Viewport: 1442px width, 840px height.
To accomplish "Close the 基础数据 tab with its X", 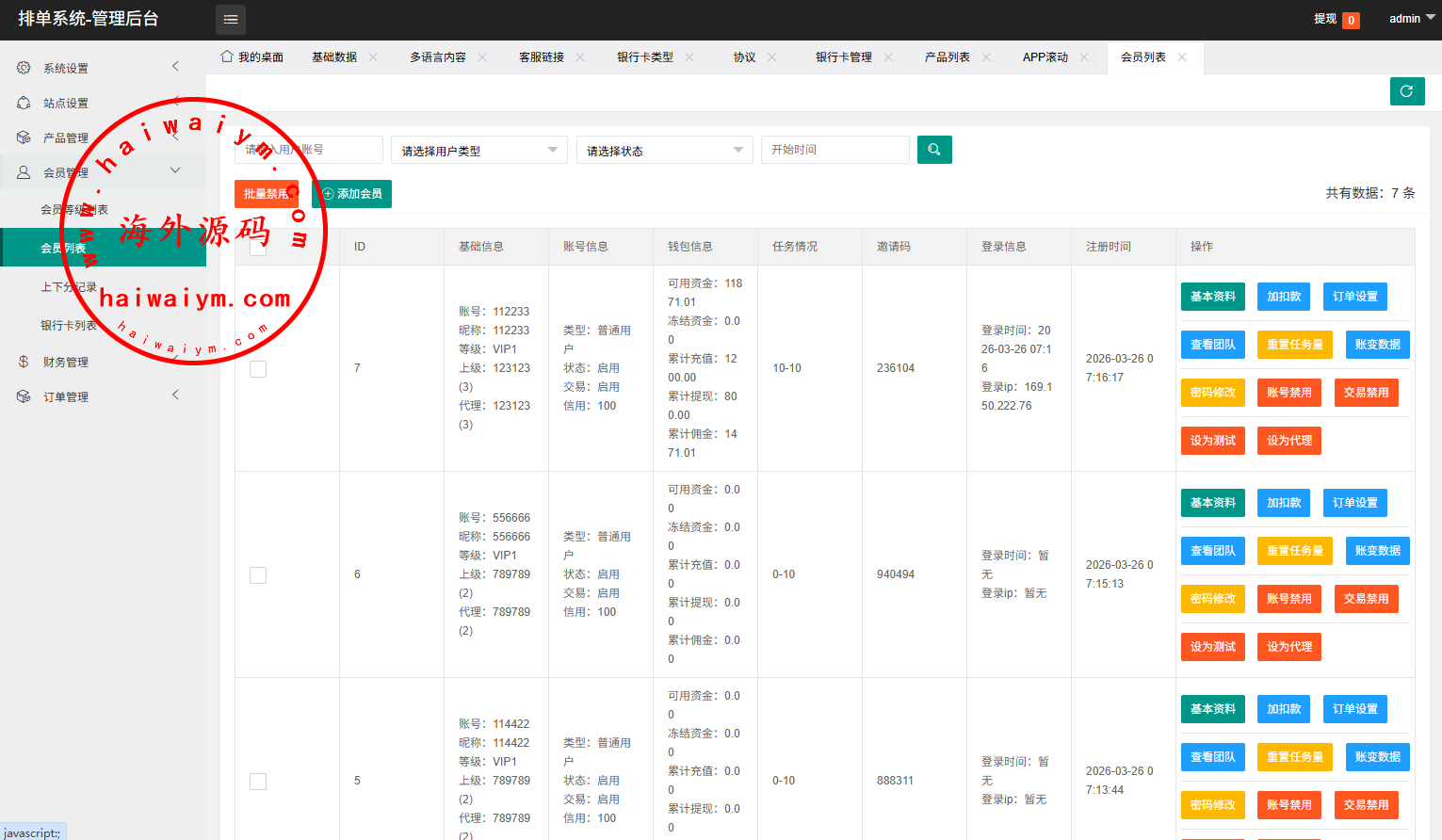I will 373,57.
